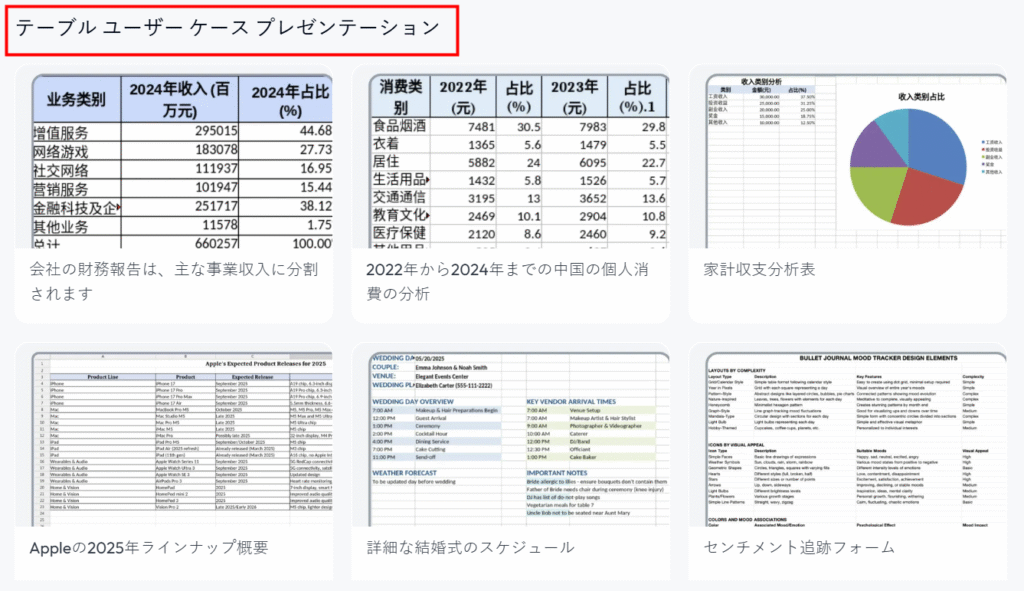The image size is (1024, 591).
Task: Select the 食品烟酒 row in the consumption table
Action: point(400,127)
